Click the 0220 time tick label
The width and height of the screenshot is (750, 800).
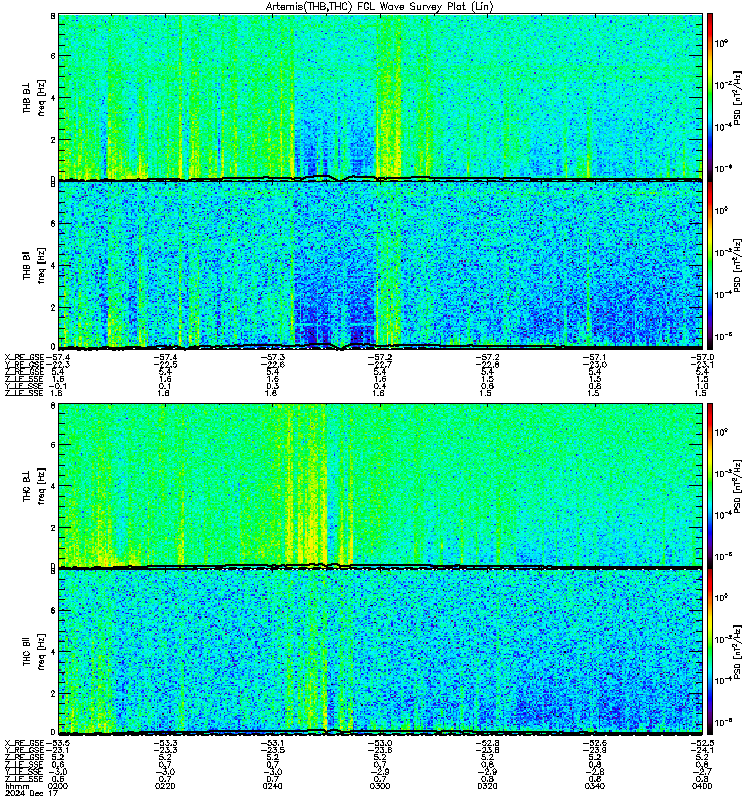164,786
